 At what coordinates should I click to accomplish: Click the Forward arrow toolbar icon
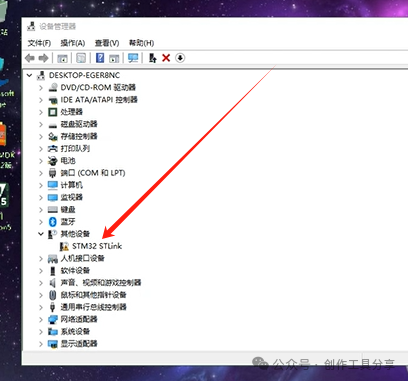point(43,58)
